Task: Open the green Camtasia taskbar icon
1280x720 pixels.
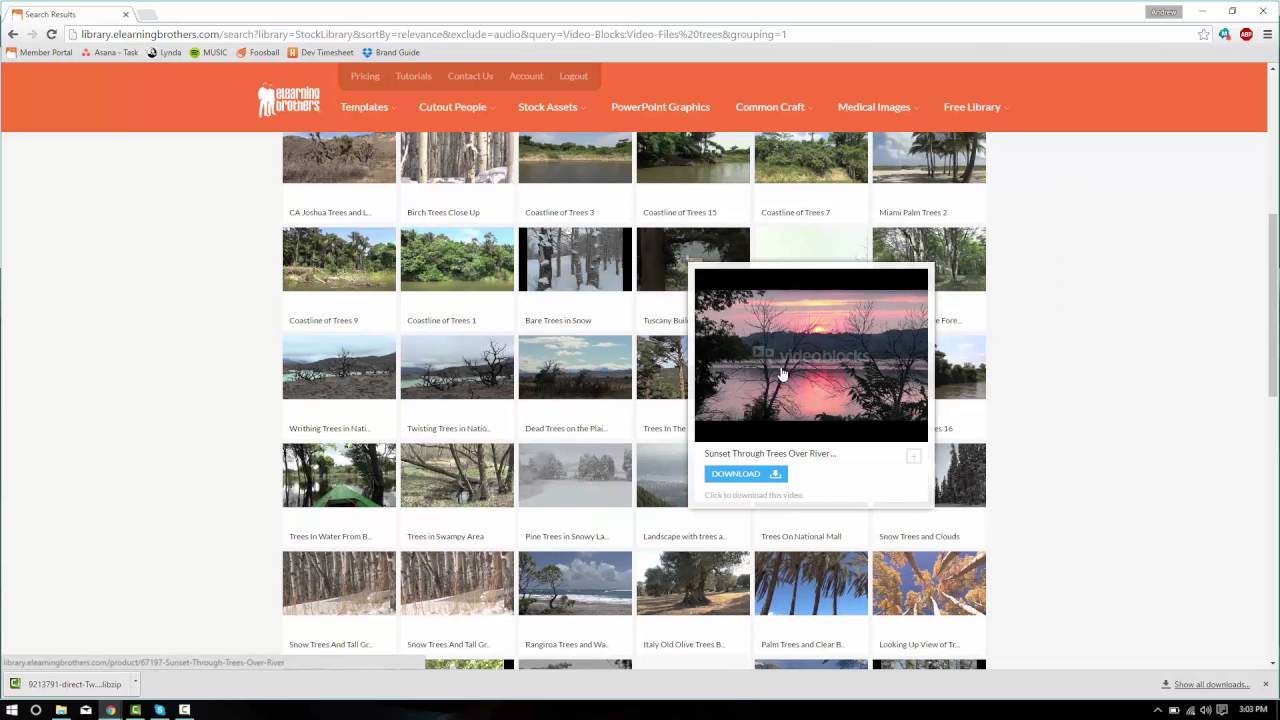Action: pos(135,710)
